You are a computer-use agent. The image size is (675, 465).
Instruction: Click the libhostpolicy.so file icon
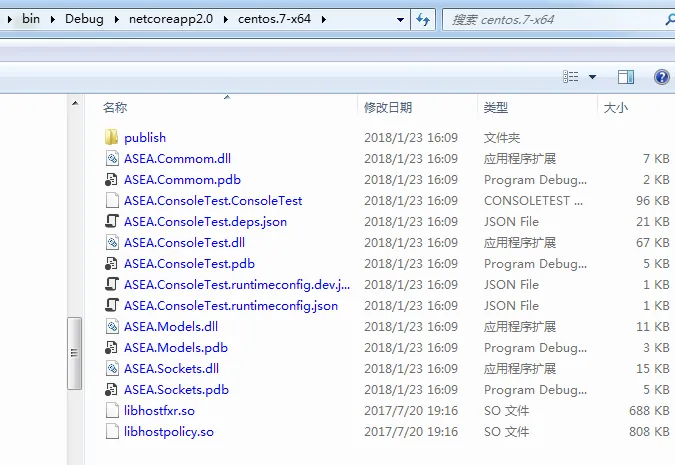(x=112, y=432)
